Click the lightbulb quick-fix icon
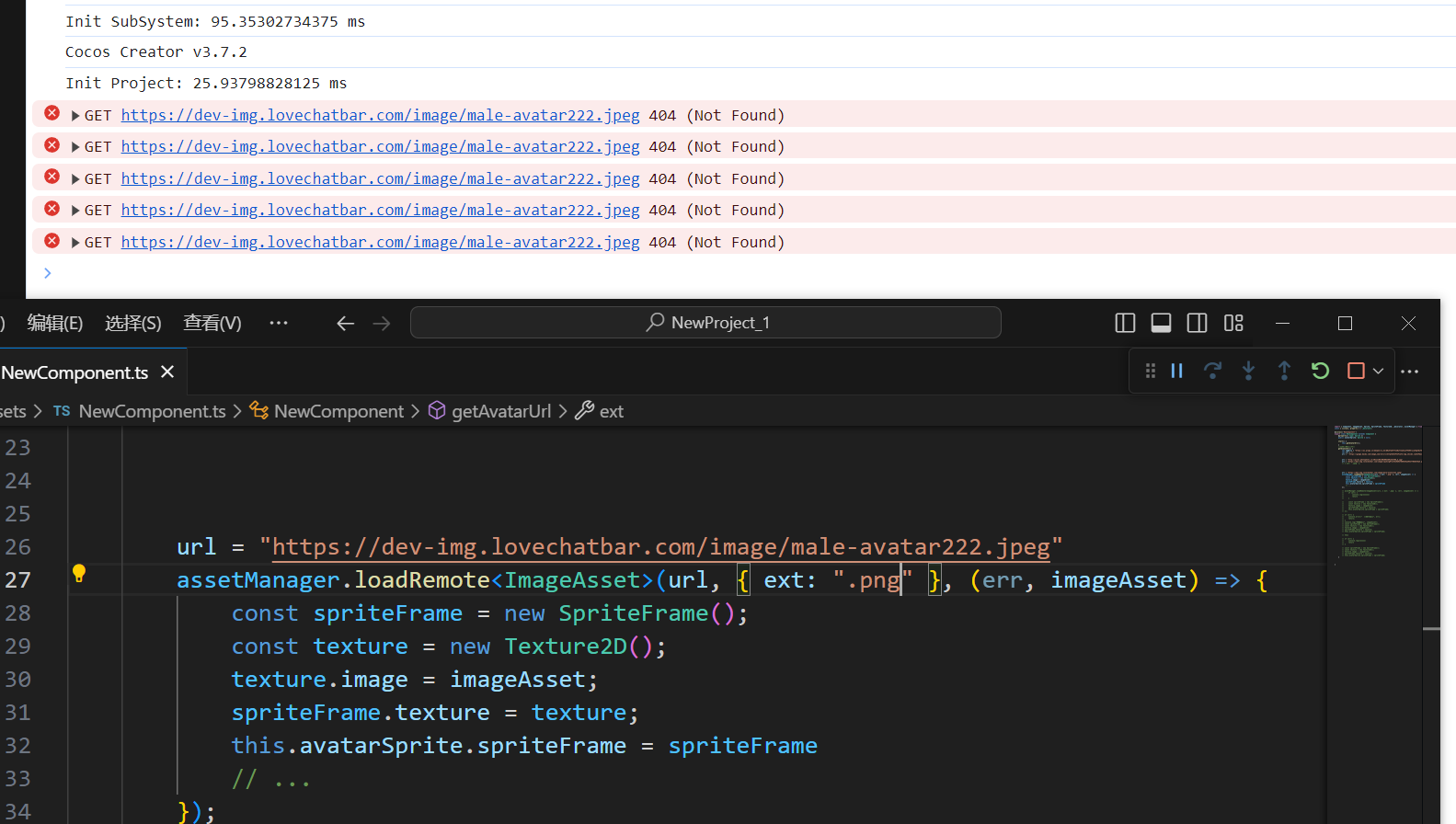1456x824 pixels. click(x=79, y=574)
